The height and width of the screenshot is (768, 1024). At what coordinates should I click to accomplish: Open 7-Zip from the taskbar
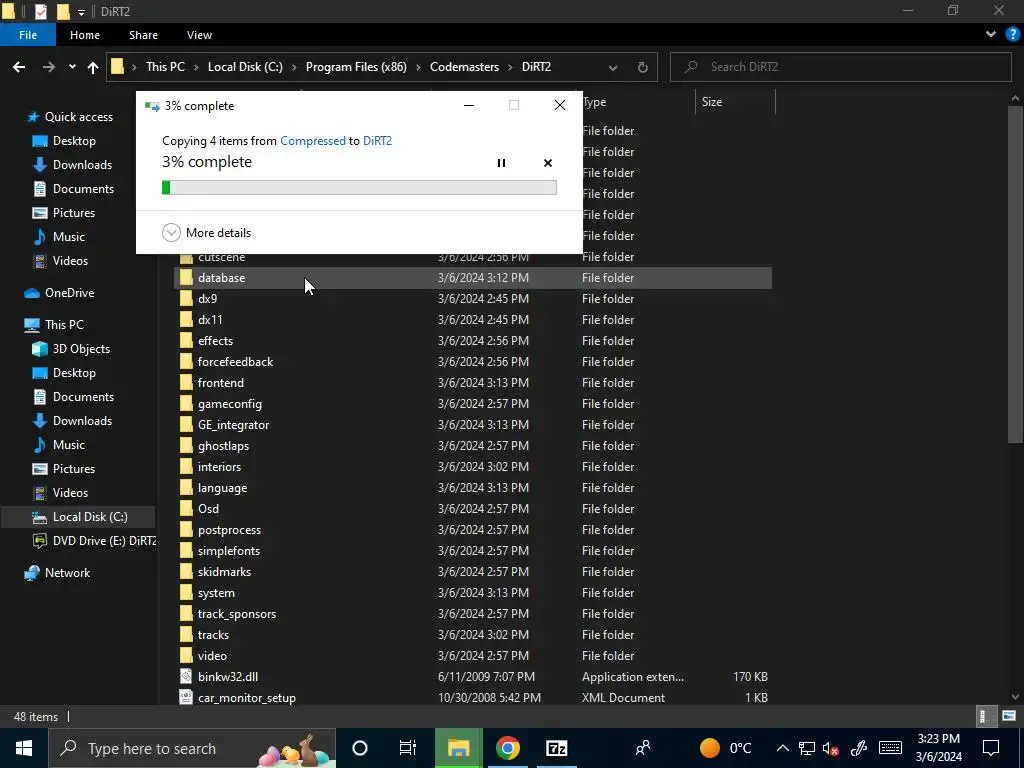click(556, 748)
